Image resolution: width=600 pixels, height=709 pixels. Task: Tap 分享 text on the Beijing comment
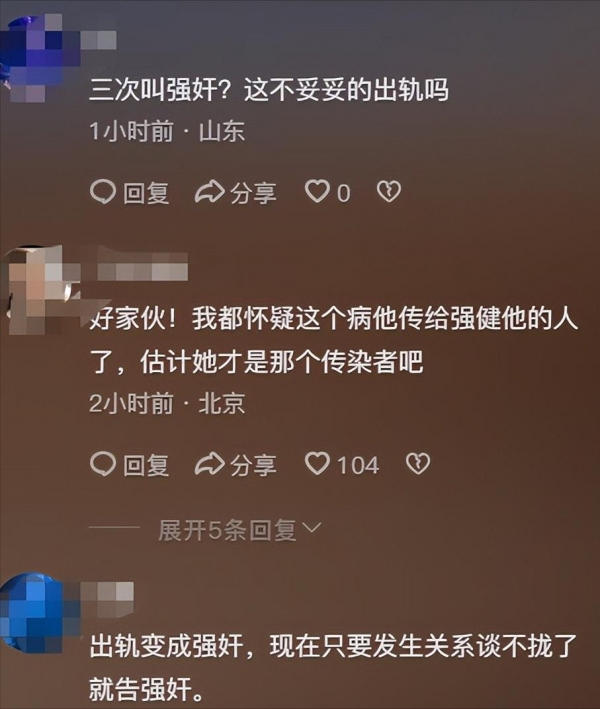click(253, 465)
